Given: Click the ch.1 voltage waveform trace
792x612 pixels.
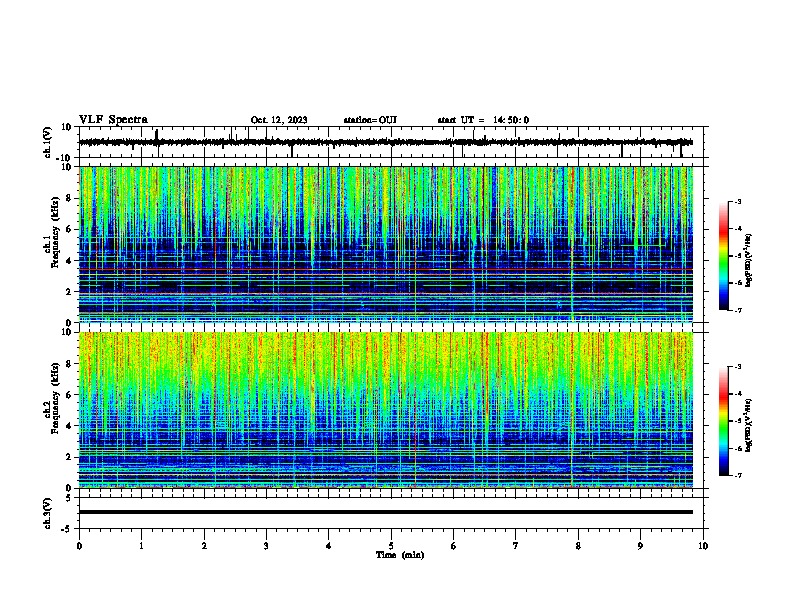Looking at the screenshot, I should (385, 142).
